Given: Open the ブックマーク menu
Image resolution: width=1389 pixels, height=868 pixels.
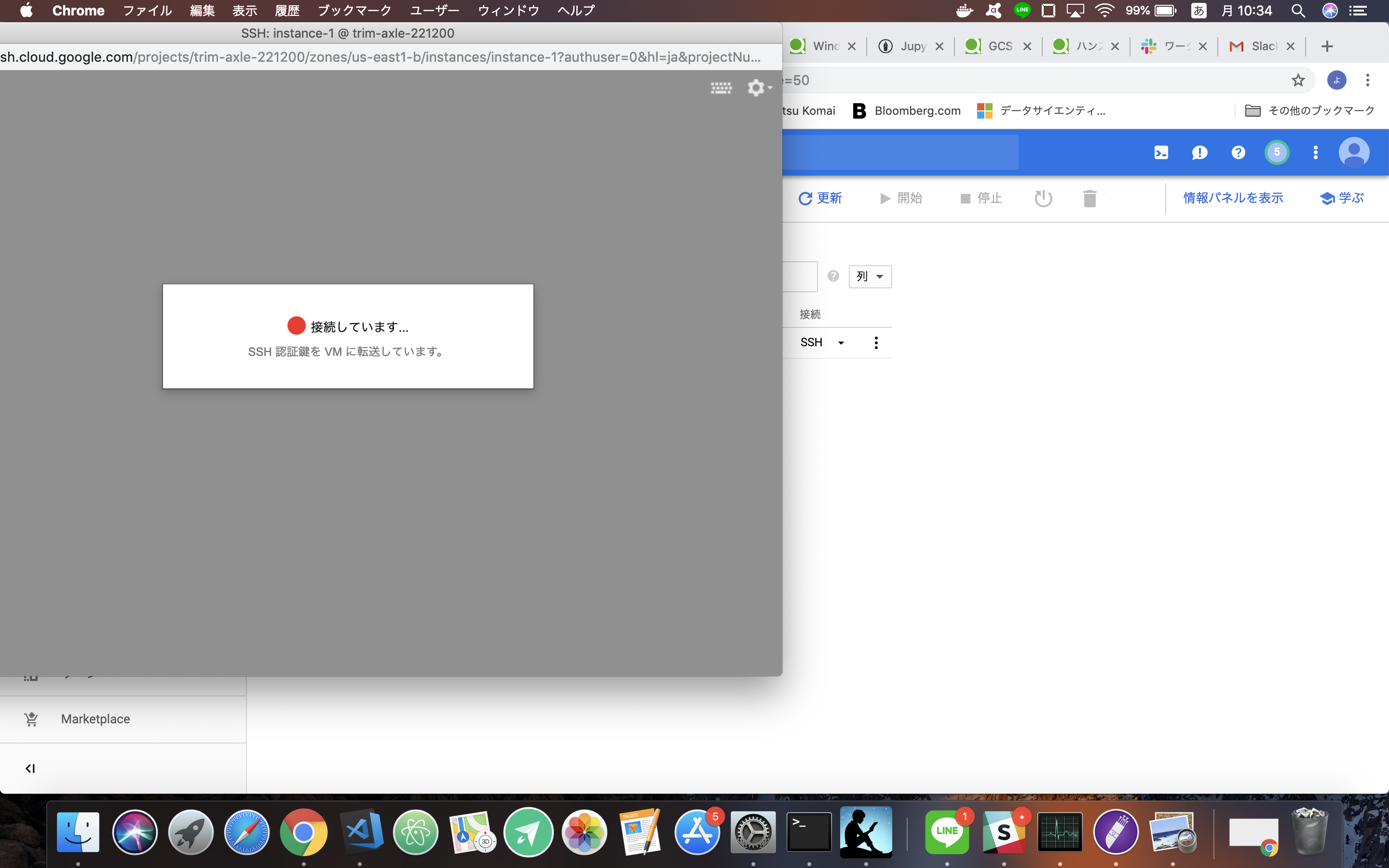Looking at the screenshot, I should pyautogui.click(x=354, y=10).
